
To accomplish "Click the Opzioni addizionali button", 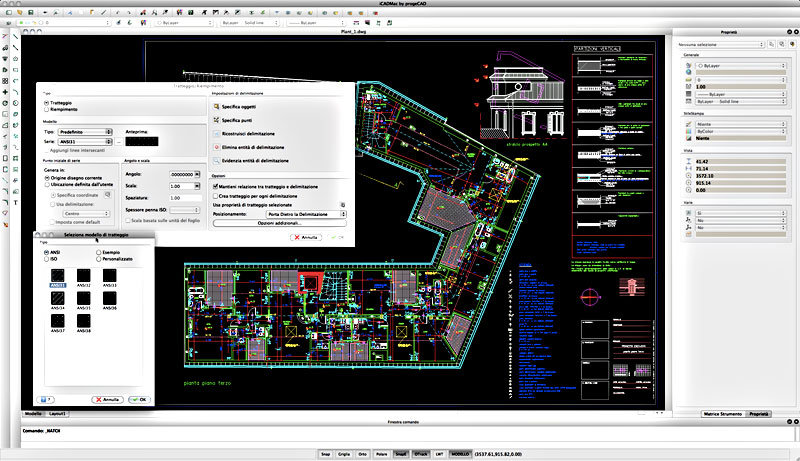I will point(279,222).
